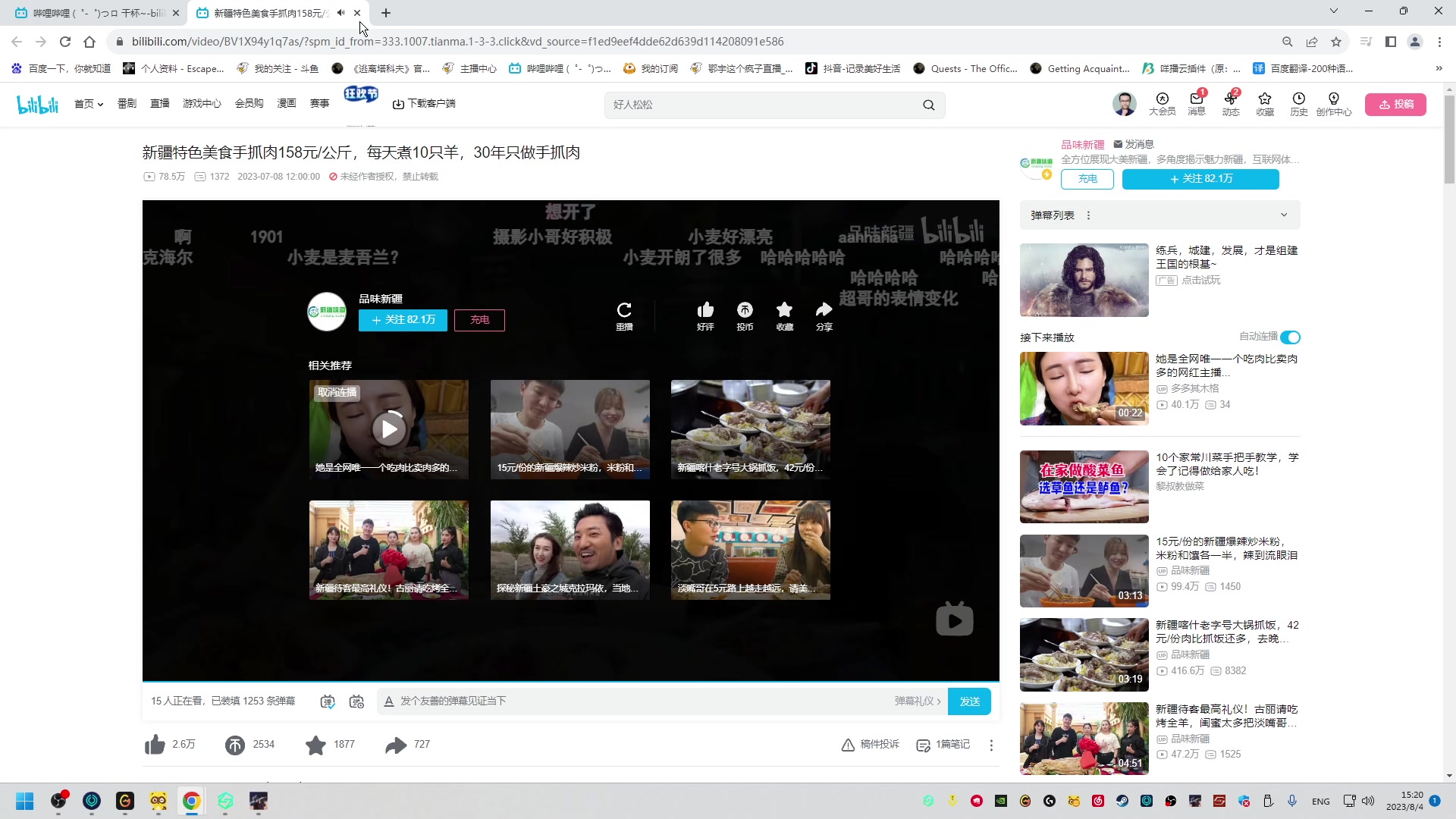1456x819 pixels.
Task: Like the video with 2.6万 thumbs-up
Action: coord(155,745)
